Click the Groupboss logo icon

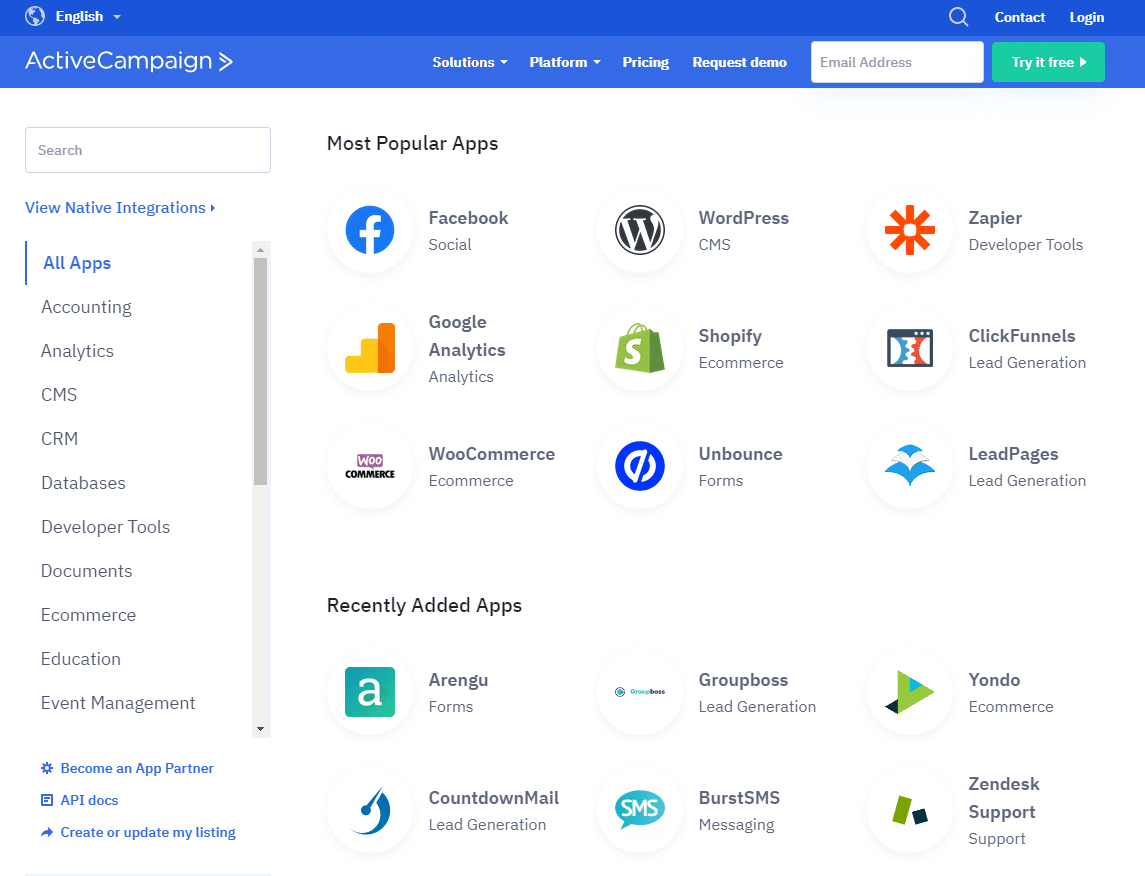pos(640,691)
